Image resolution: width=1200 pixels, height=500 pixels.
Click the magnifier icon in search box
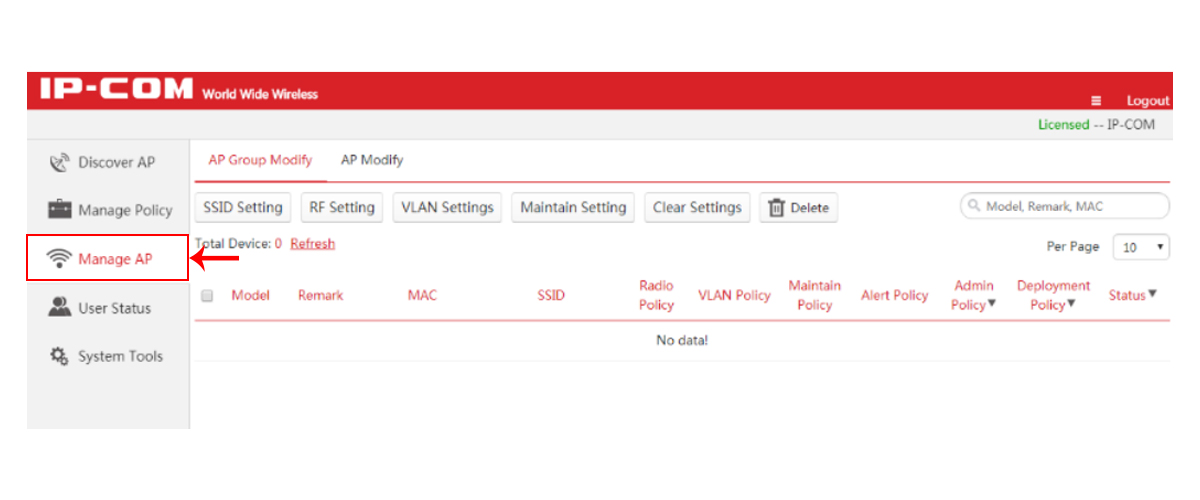[974, 206]
